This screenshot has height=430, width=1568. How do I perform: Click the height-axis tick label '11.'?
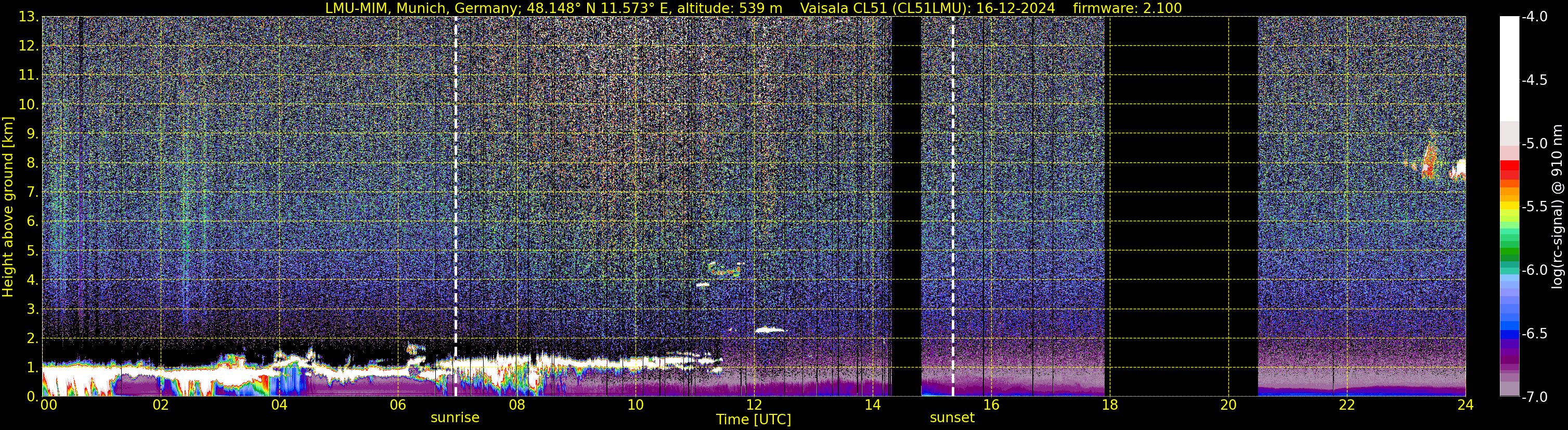tap(29, 75)
